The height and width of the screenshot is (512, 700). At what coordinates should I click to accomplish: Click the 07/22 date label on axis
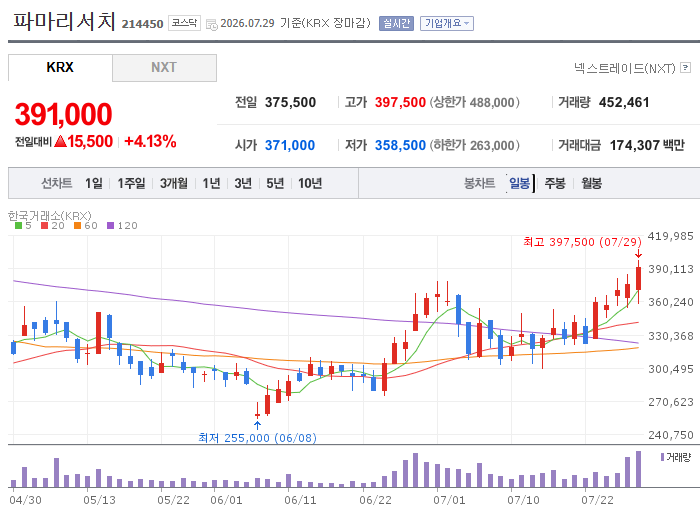point(597,500)
